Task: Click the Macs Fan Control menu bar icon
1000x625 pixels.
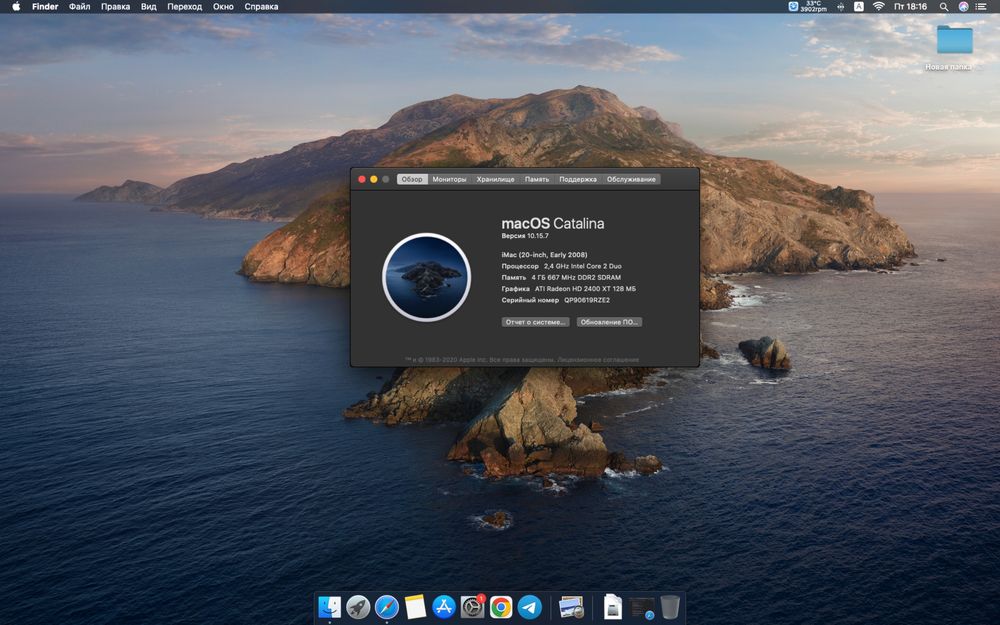Action: [x=793, y=6]
